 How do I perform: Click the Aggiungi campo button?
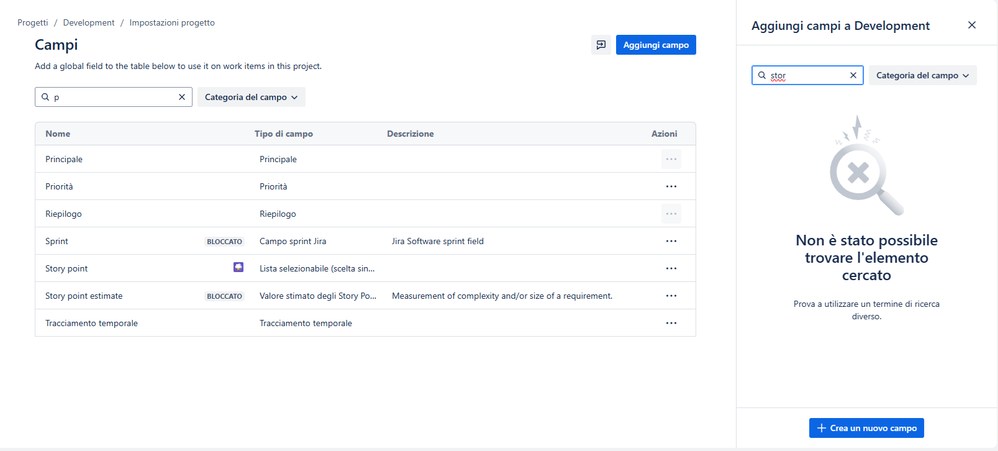coord(655,45)
